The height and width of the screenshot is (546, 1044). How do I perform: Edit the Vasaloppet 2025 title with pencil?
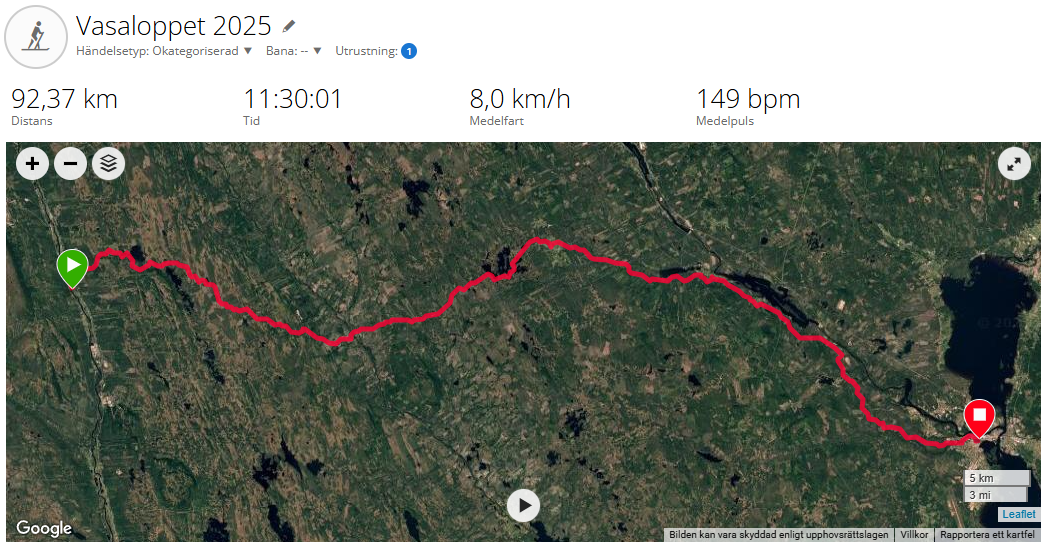coord(288,27)
